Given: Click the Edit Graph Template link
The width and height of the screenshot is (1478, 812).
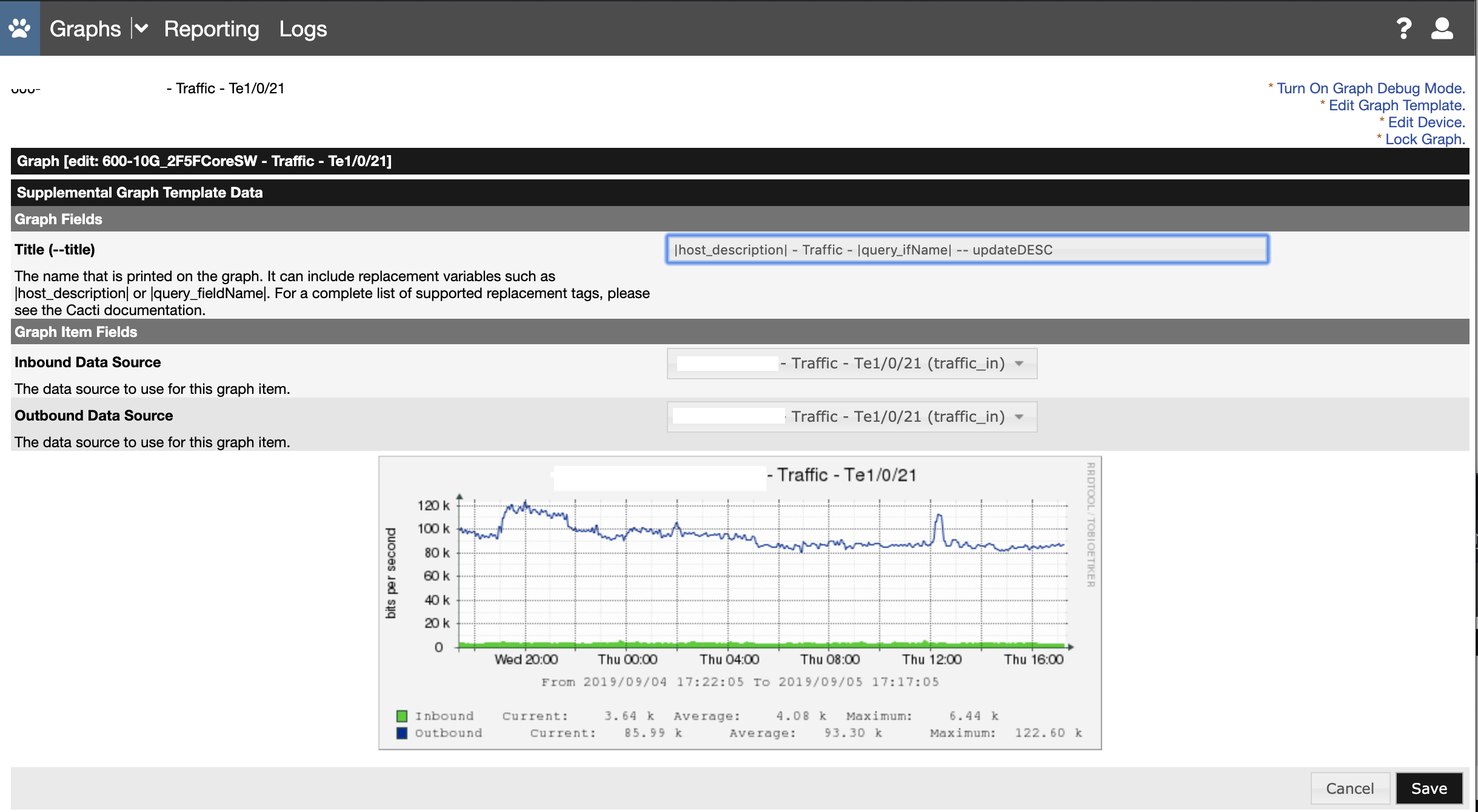Looking at the screenshot, I should click(x=1397, y=105).
